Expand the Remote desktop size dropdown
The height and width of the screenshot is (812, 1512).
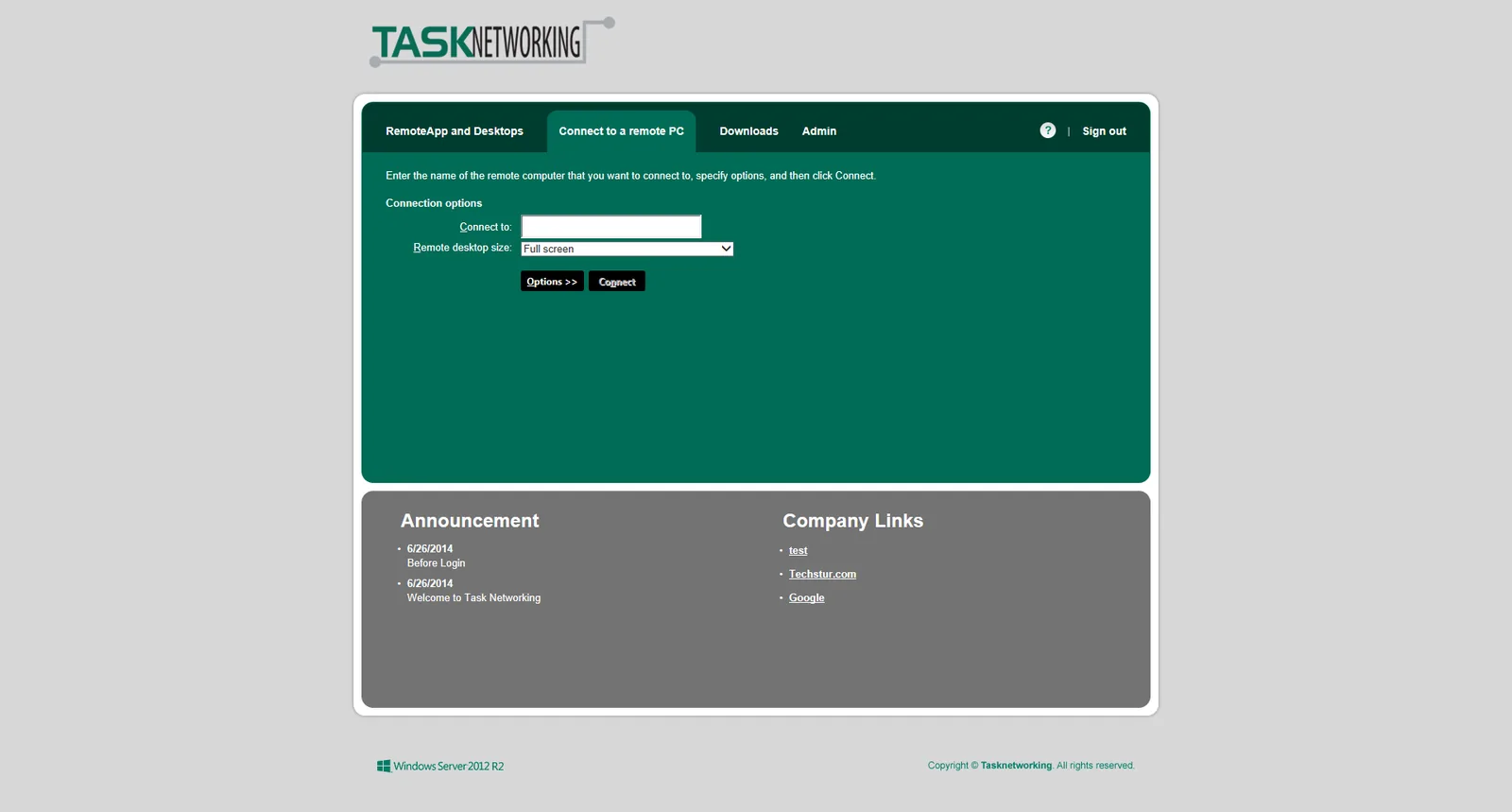point(627,249)
